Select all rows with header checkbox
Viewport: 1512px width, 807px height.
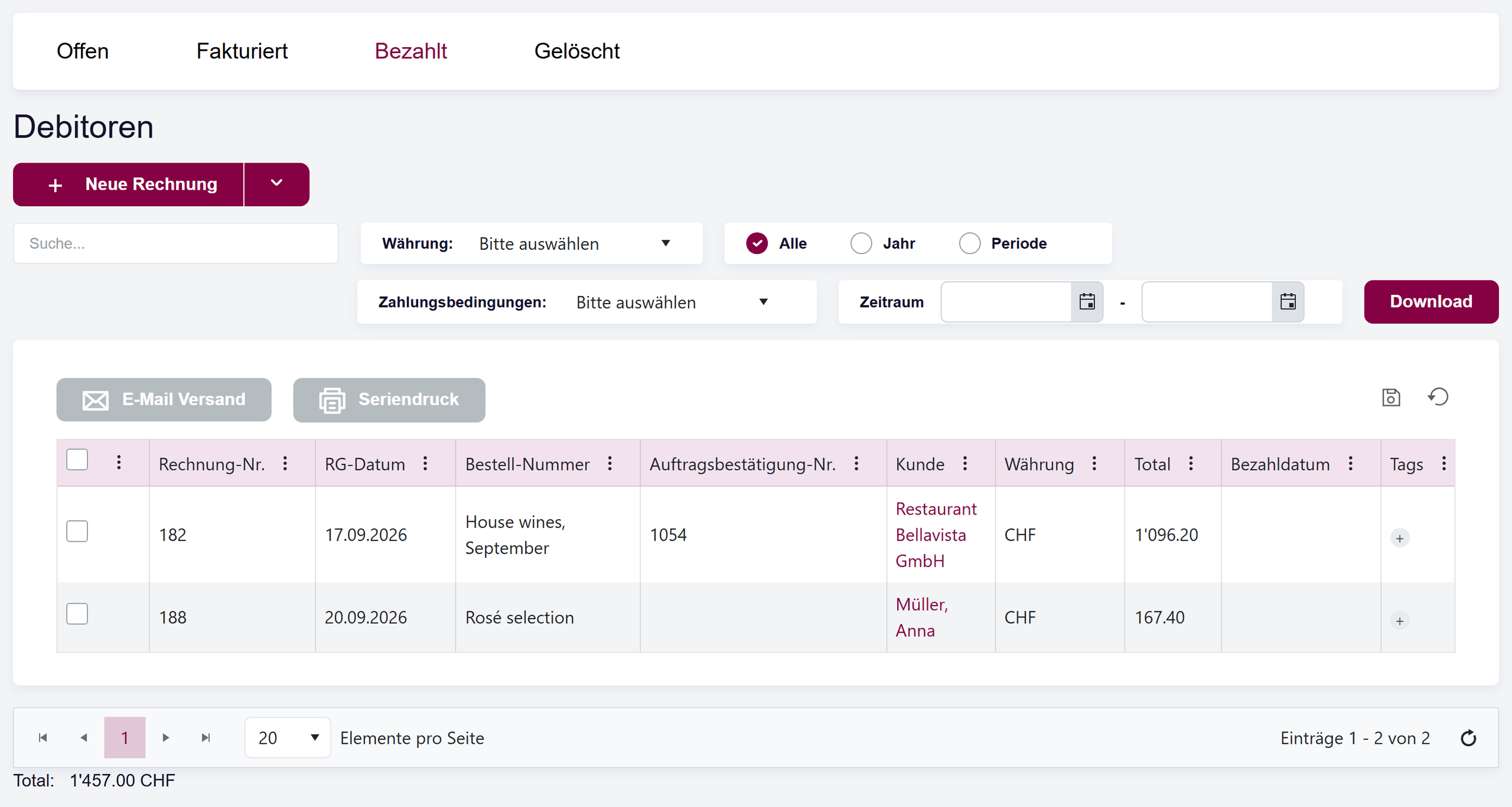click(77, 460)
